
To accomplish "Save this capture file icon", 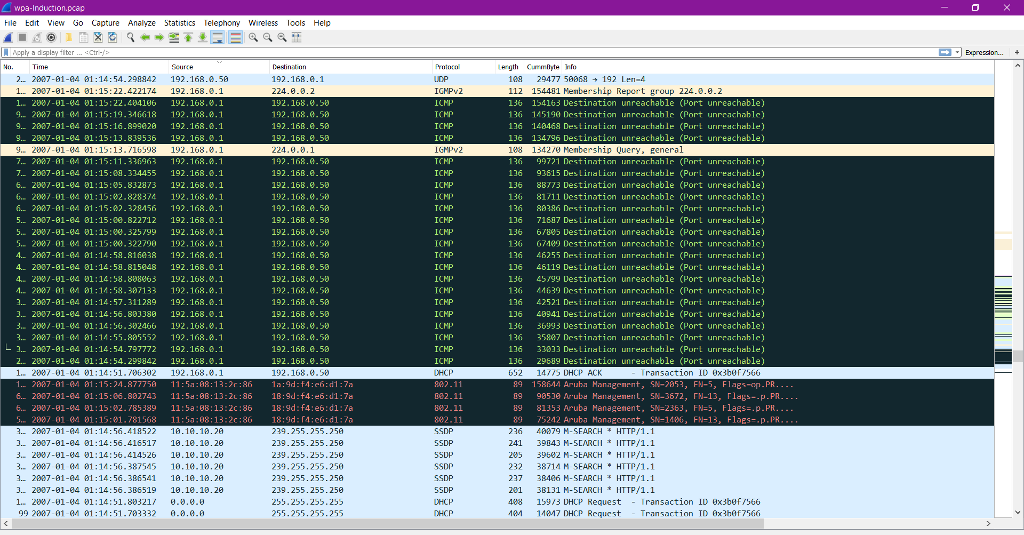I will click(83, 38).
